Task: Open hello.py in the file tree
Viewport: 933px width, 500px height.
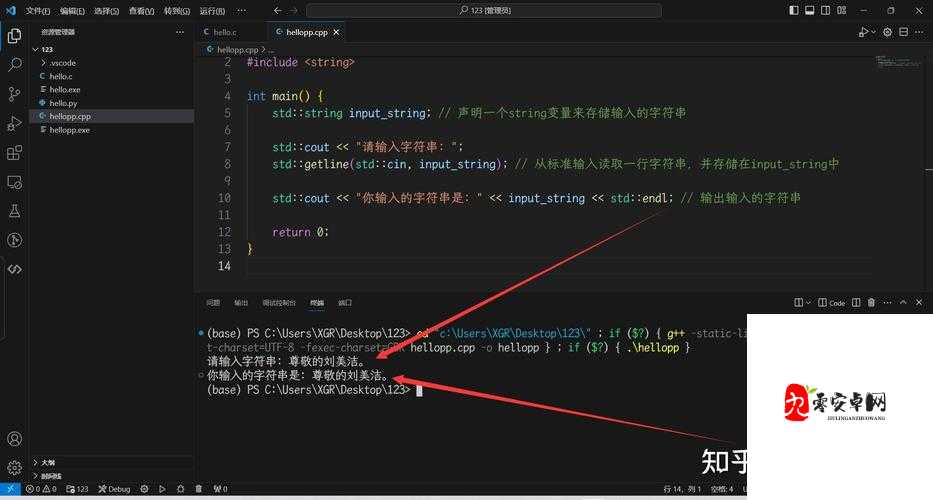Action: tap(112, 103)
